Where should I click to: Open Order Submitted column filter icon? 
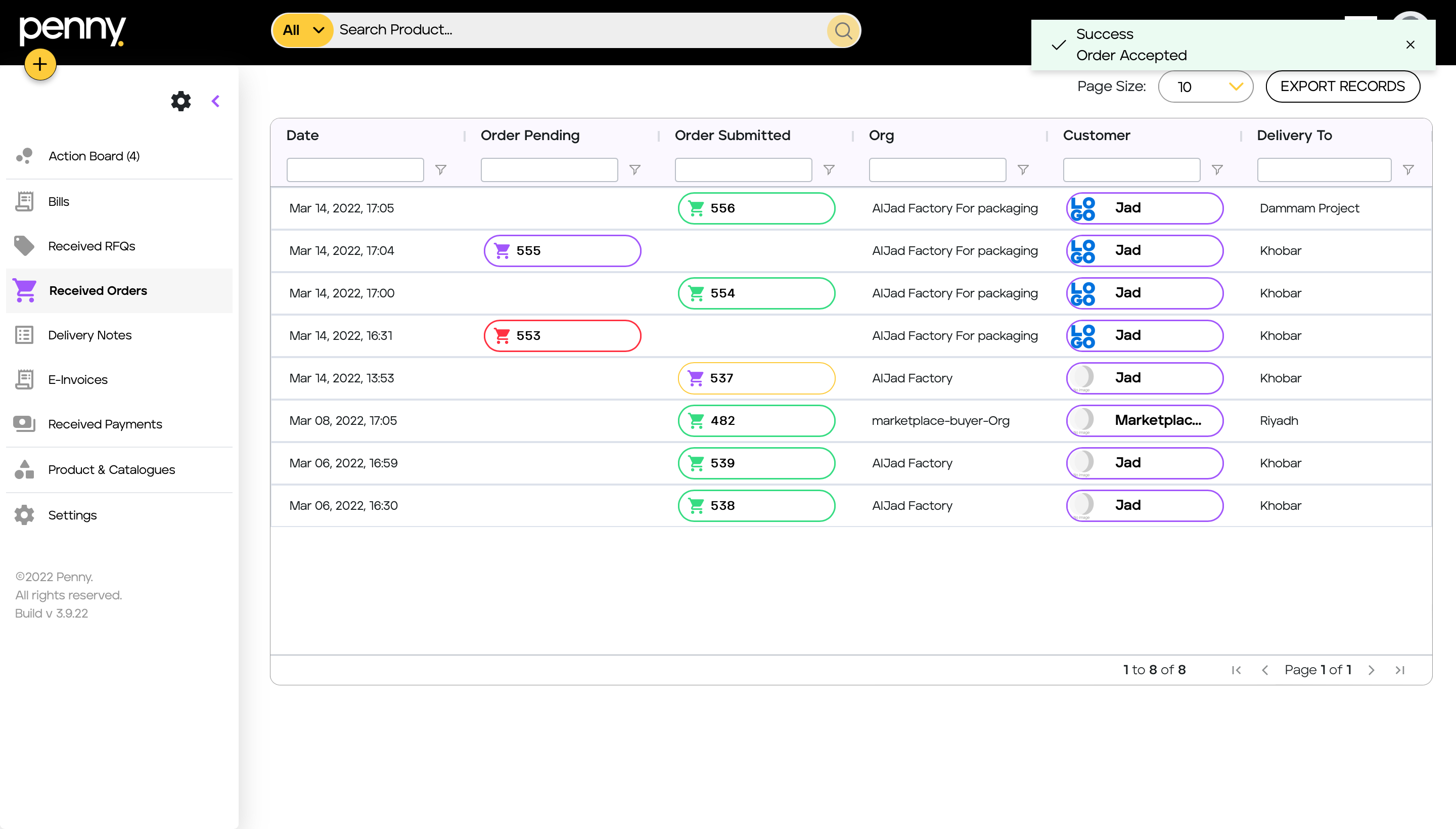point(829,170)
